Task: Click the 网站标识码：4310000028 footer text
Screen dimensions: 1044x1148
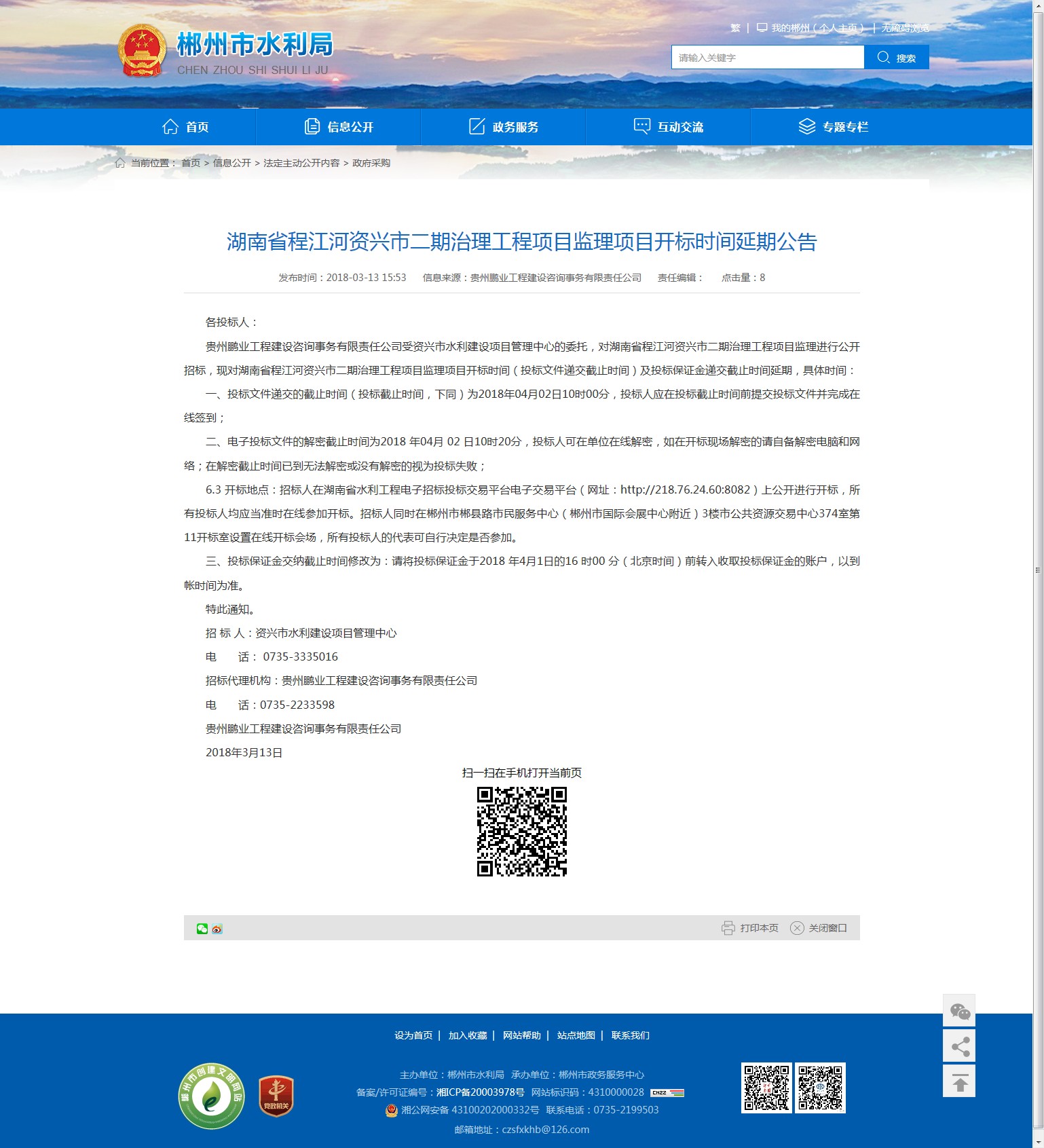Action: (587, 1092)
